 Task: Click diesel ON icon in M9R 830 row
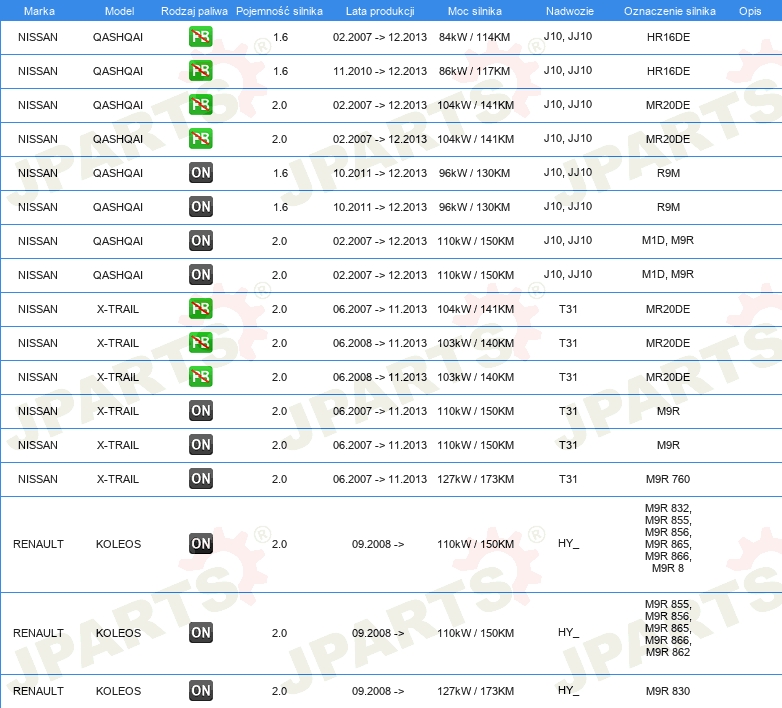click(200, 691)
